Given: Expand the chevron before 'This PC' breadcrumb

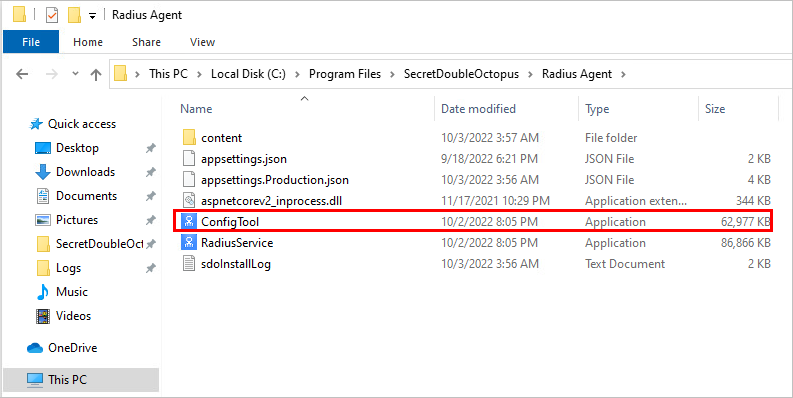Looking at the screenshot, I should 138,74.
